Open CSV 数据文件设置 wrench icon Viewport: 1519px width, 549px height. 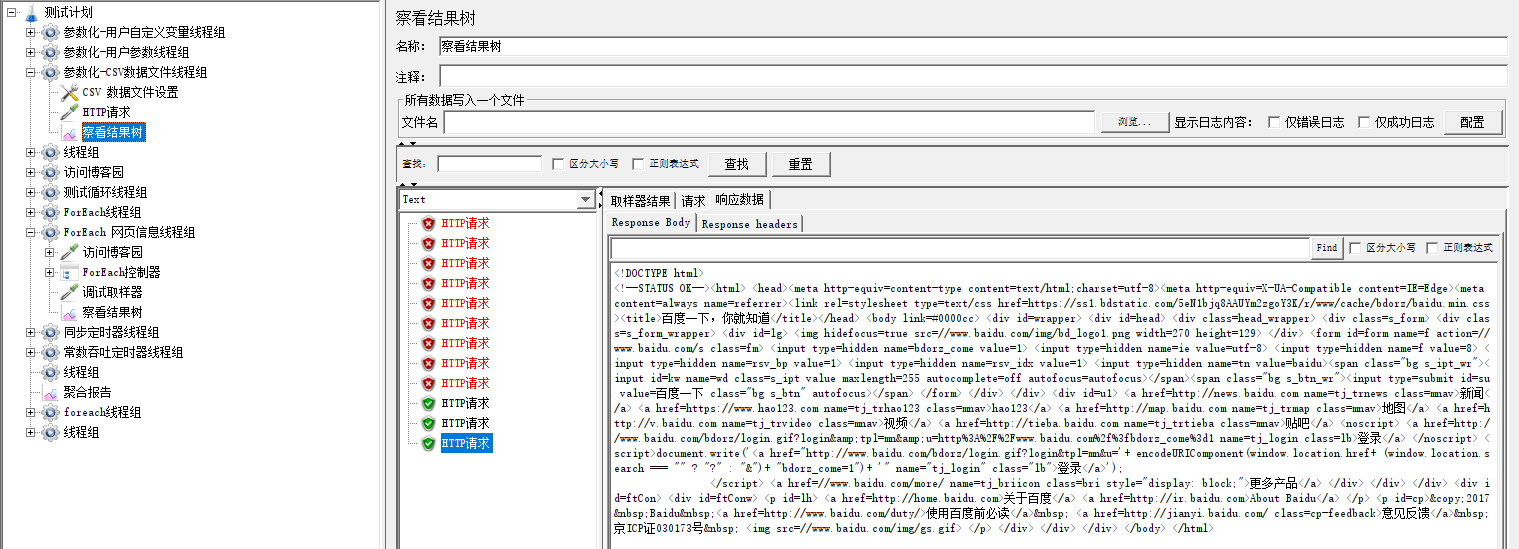pos(69,92)
